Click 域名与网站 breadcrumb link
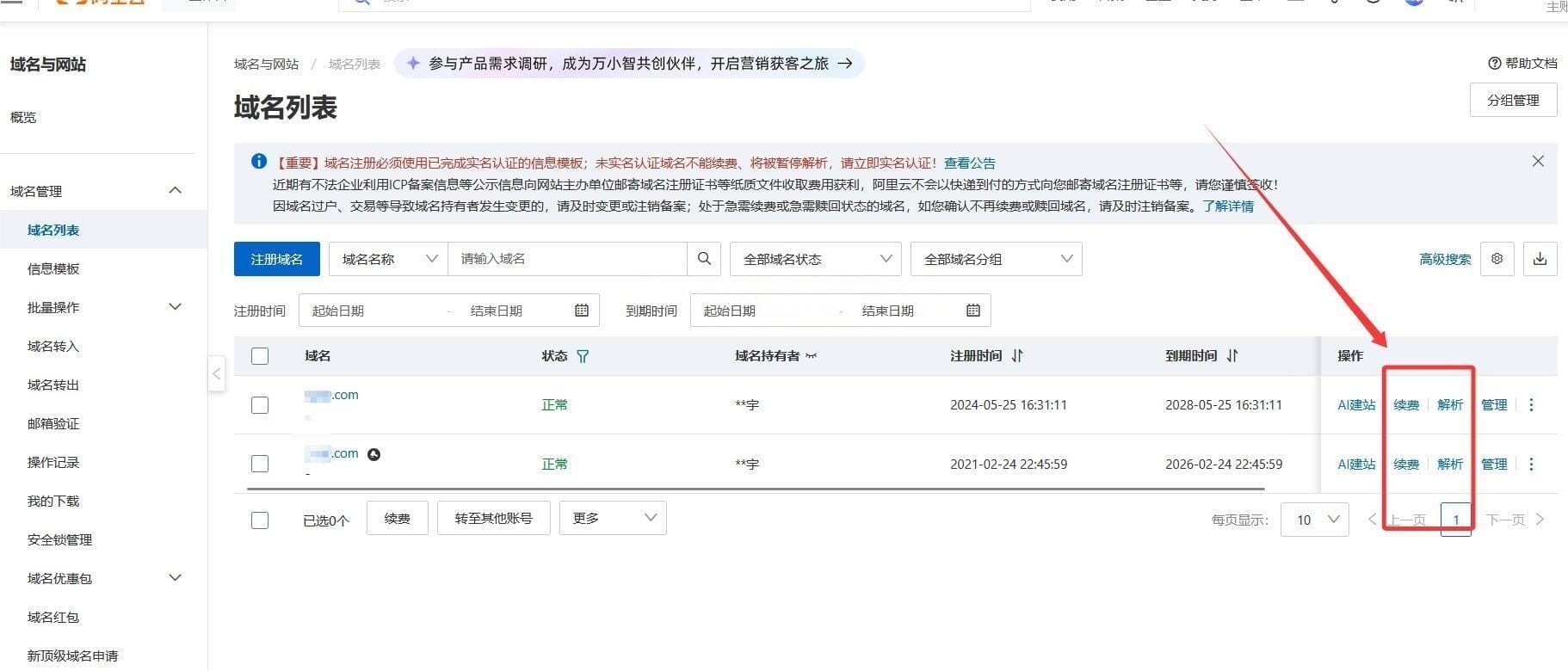Image resolution: width=1568 pixels, height=671 pixels. tap(266, 64)
